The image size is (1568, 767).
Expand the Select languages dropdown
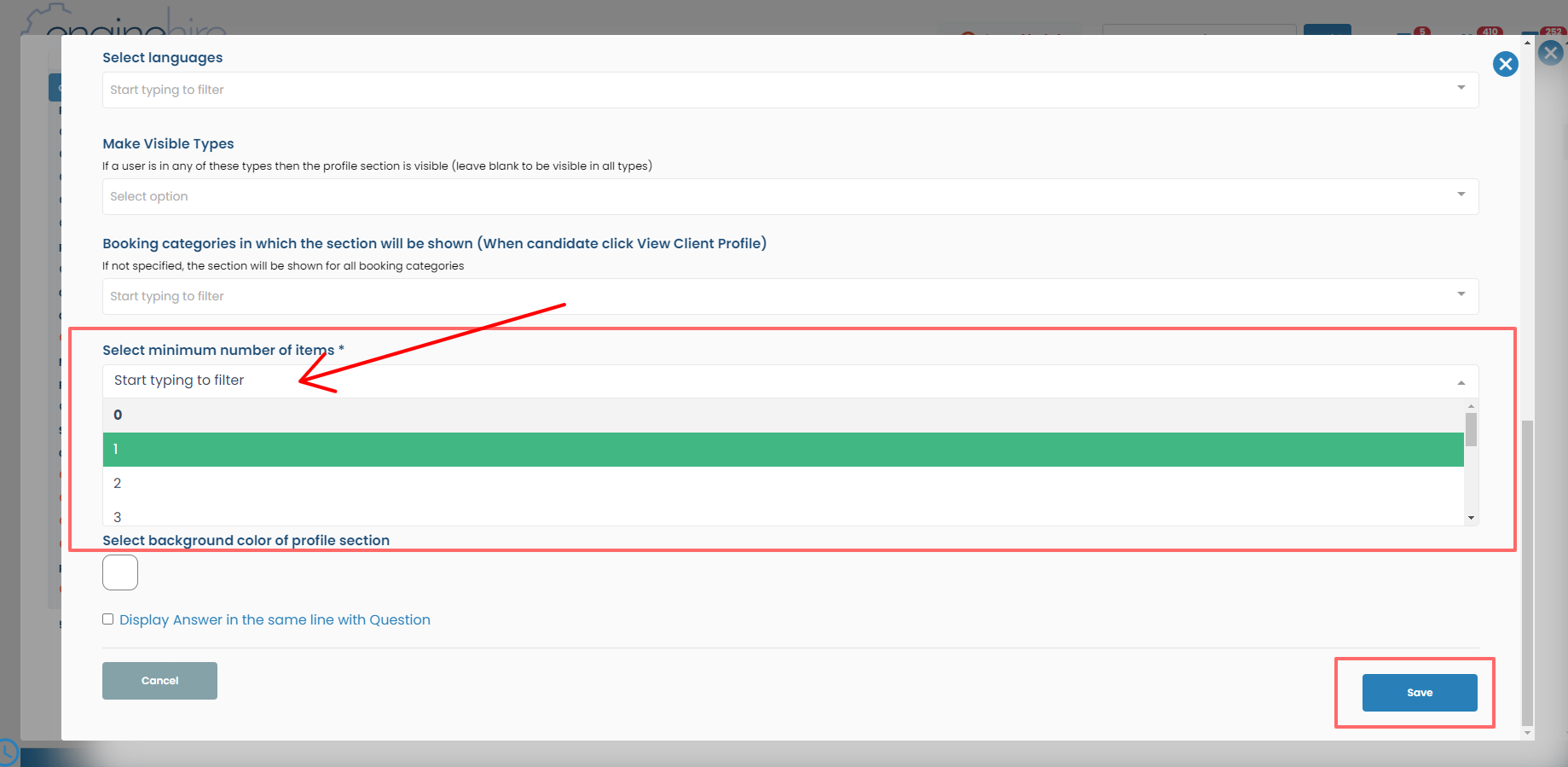point(790,90)
